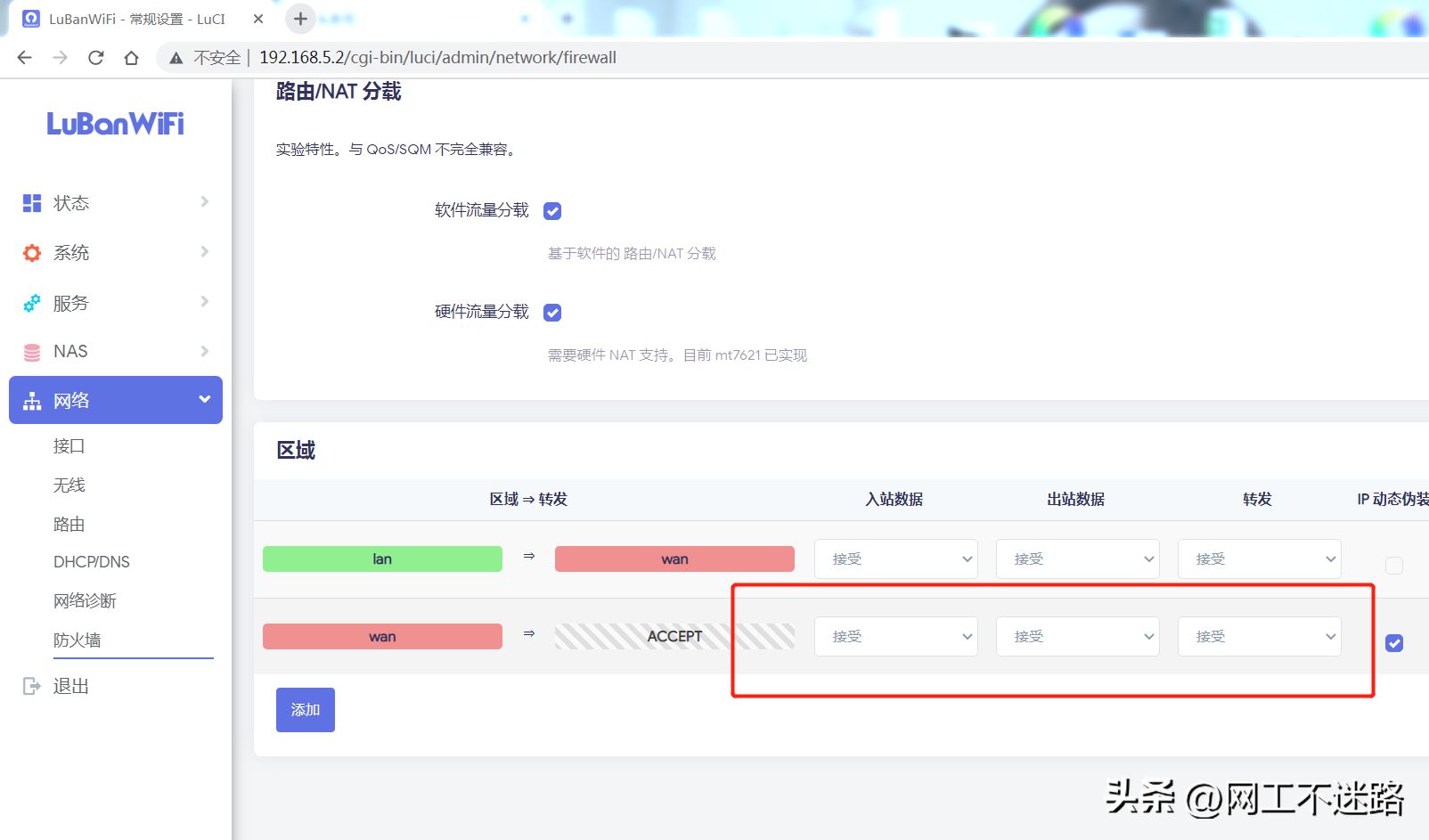The width and height of the screenshot is (1429, 840).
Task: Go to browser home icon
Action: 131,58
